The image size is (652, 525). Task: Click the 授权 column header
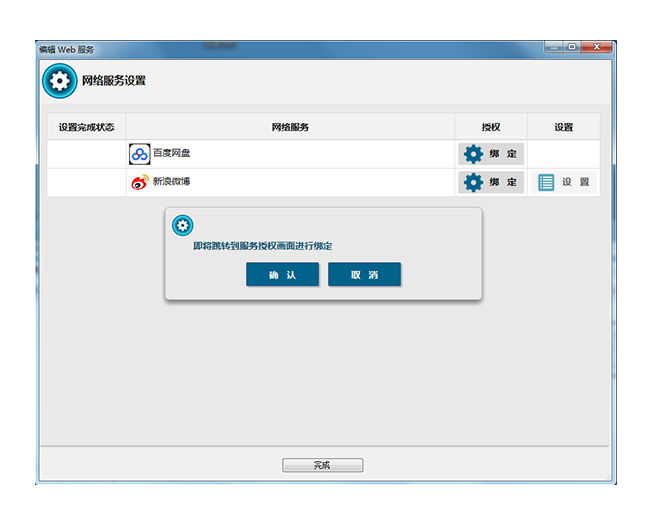coord(491,127)
